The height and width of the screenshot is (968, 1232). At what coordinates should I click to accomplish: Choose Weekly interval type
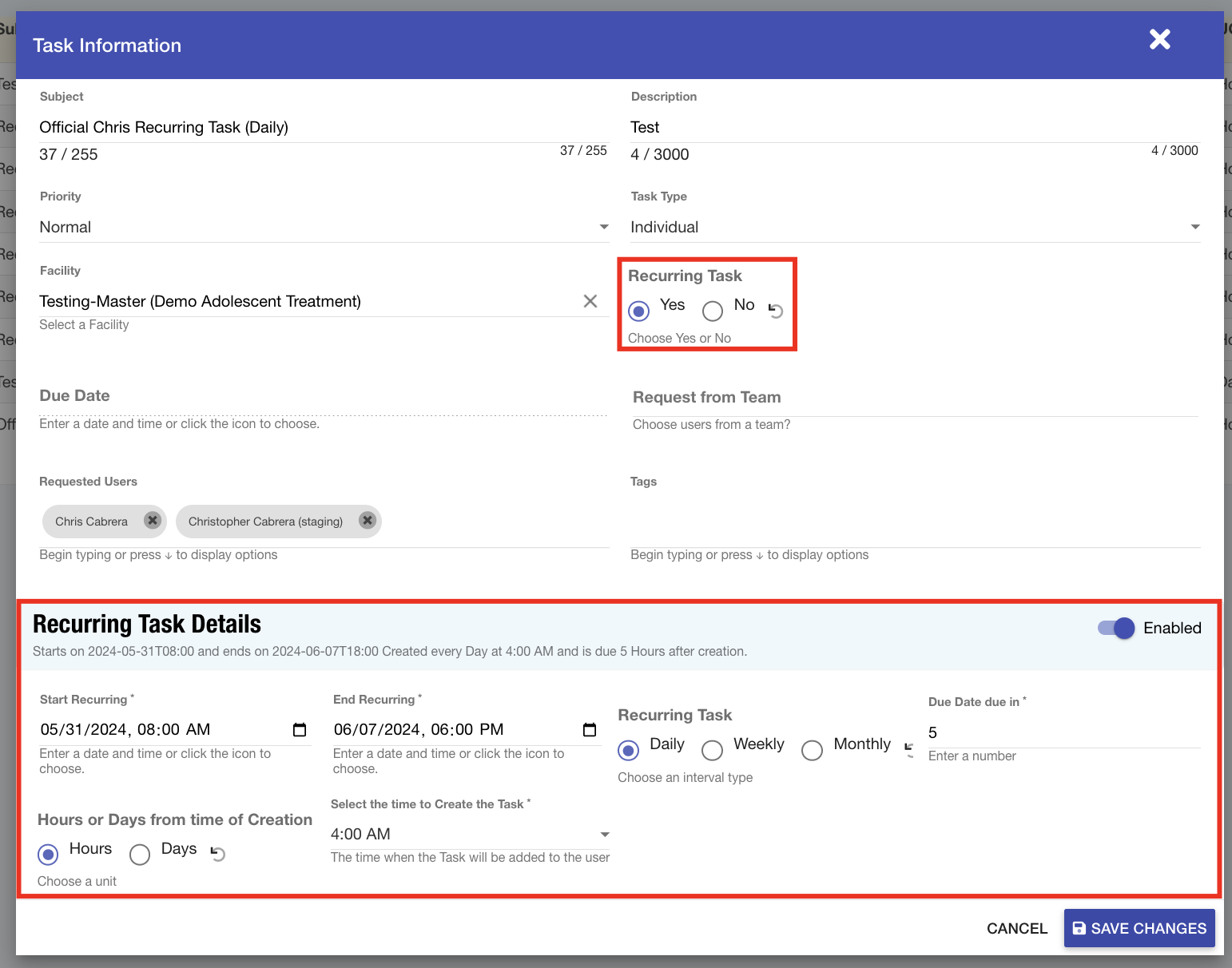712,750
